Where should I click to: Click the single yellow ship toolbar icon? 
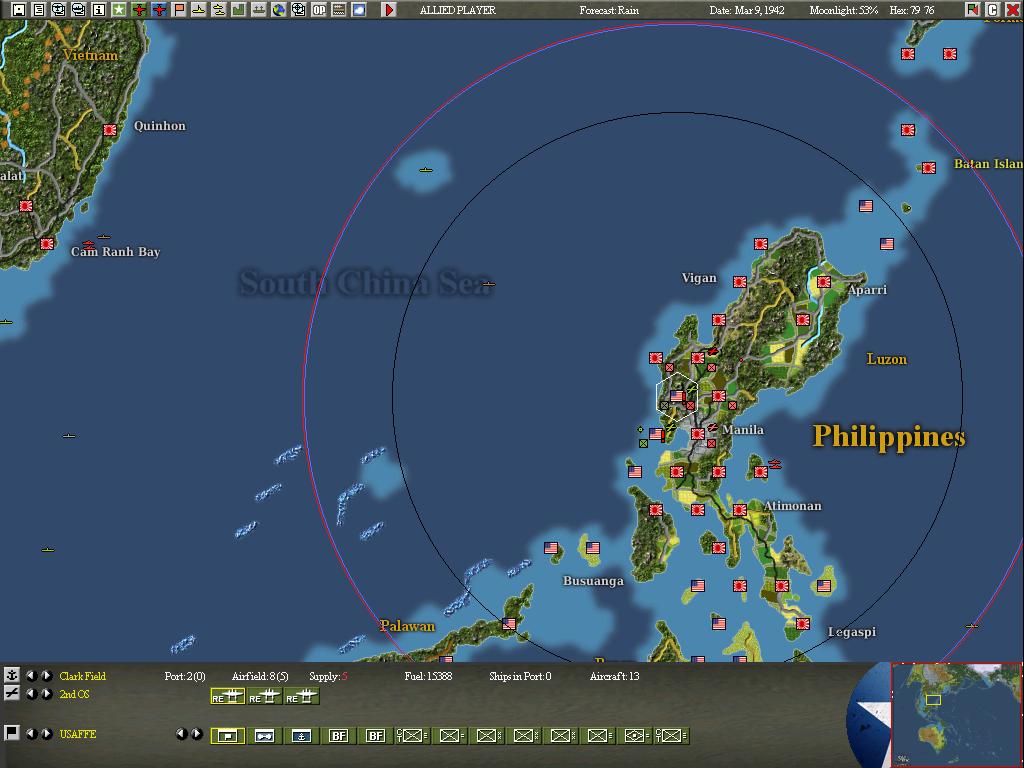[199, 10]
